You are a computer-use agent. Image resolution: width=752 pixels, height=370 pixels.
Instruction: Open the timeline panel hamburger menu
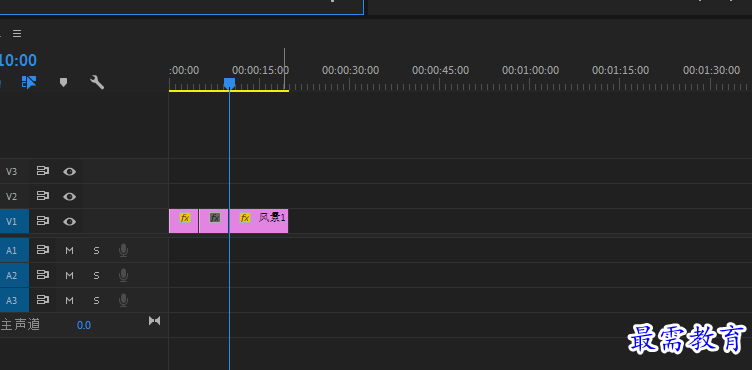17,33
